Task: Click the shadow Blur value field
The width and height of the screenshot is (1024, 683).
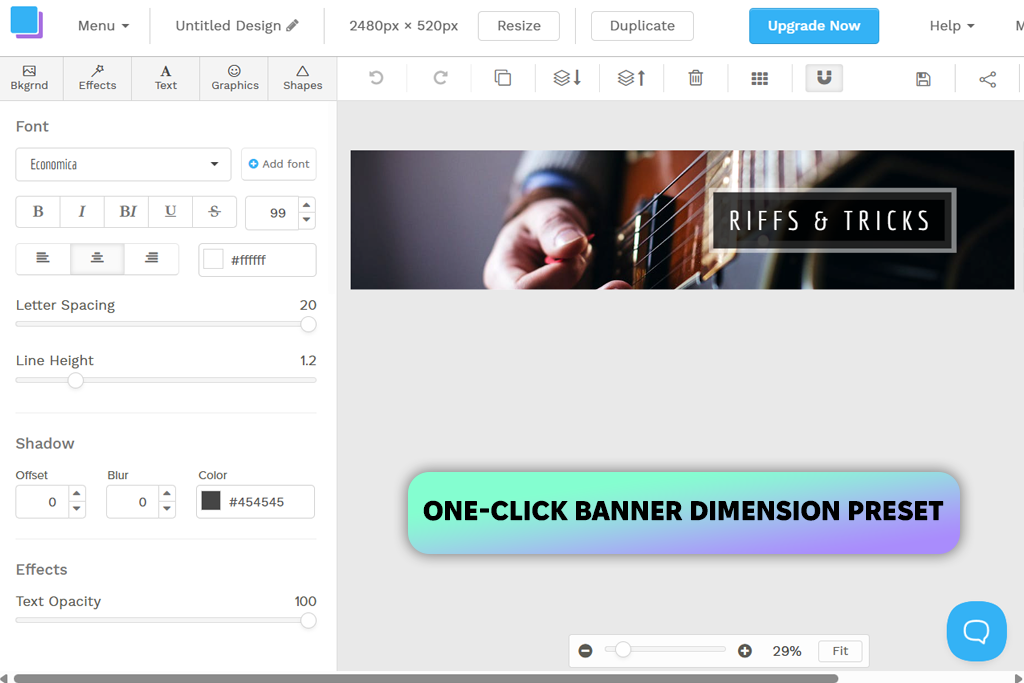Action: point(133,501)
